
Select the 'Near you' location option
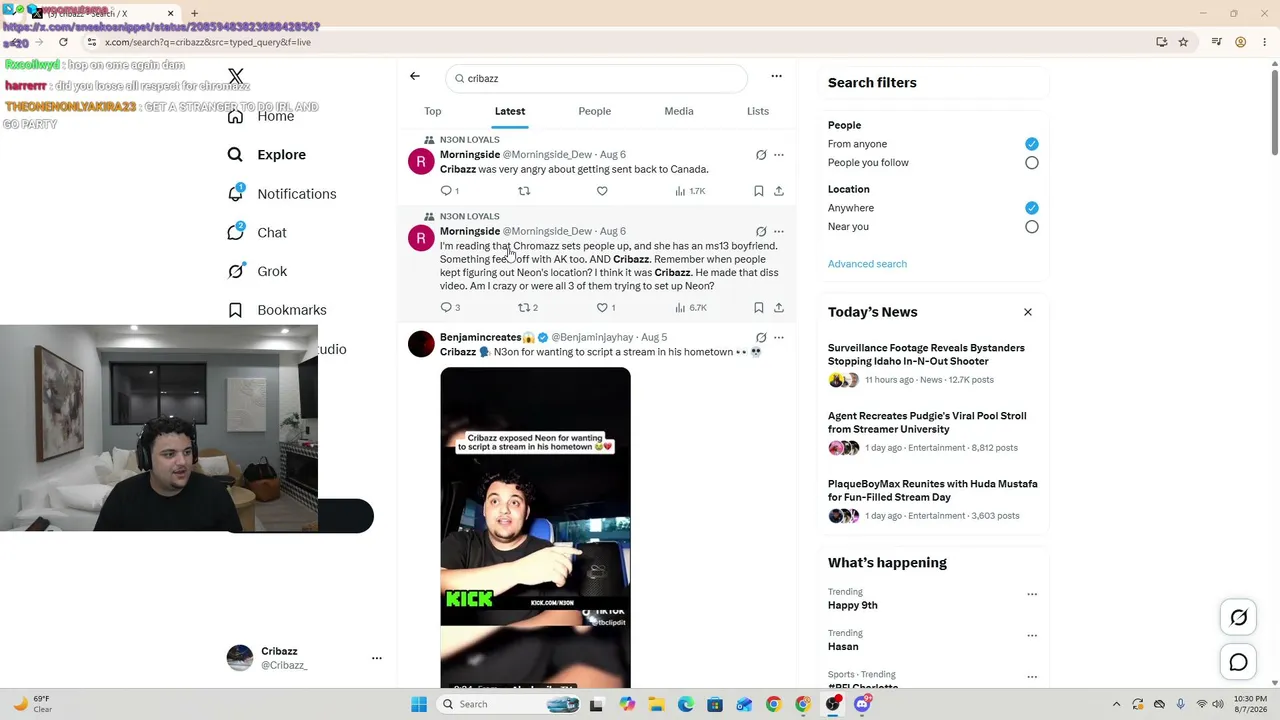tap(1032, 227)
